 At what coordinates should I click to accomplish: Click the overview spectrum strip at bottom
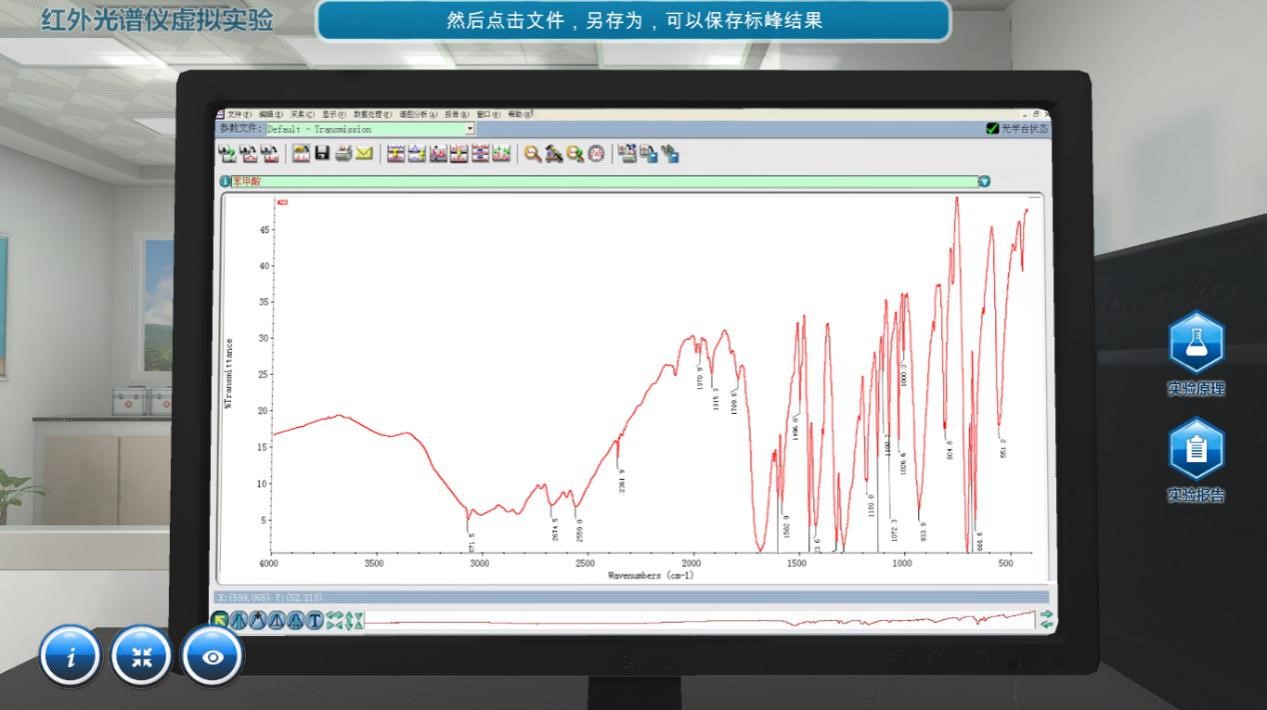[x=700, y=621]
